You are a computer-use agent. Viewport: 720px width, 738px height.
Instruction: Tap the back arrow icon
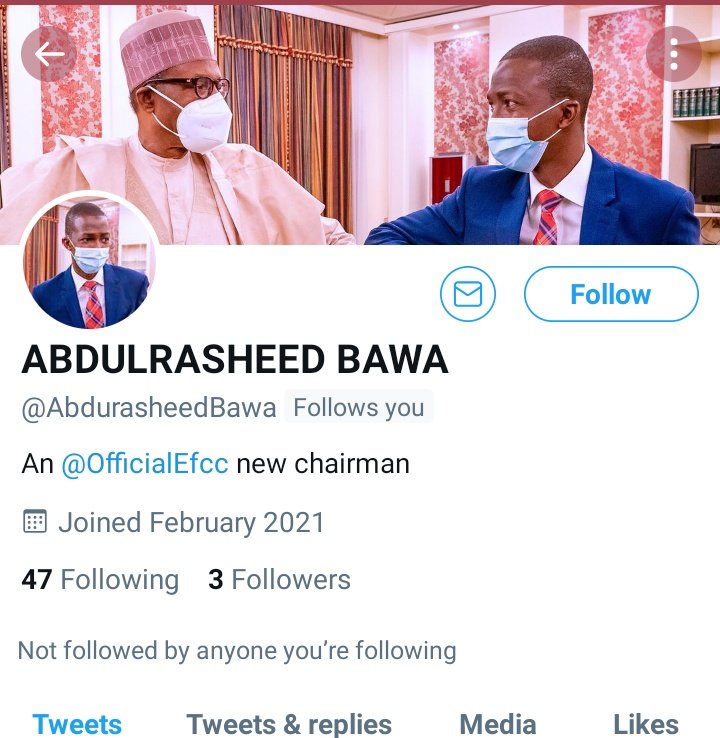[50, 54]
